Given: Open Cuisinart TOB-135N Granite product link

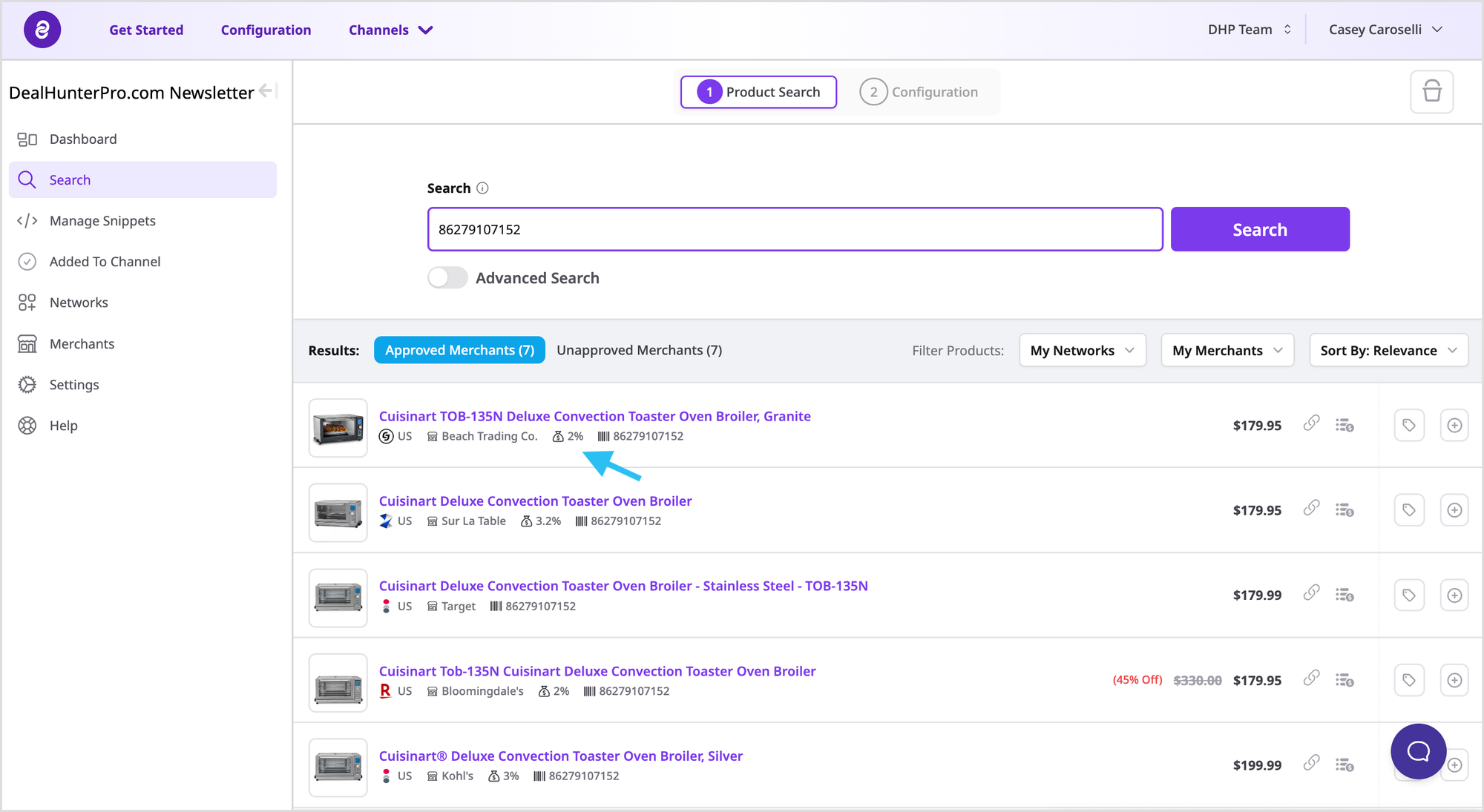Looking at the screenshot, I should (x=594, y=416).
